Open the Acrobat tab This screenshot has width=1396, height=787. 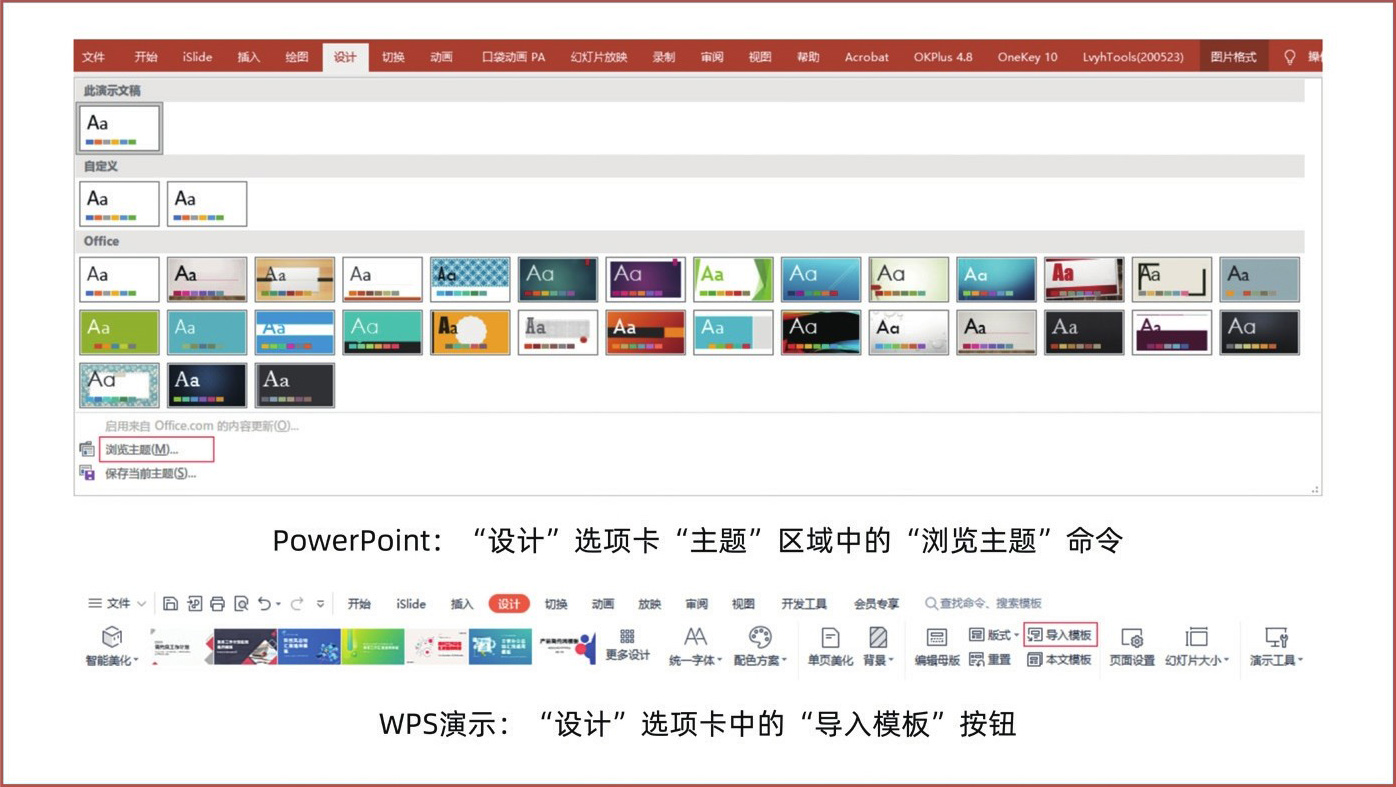pos(866,57)
